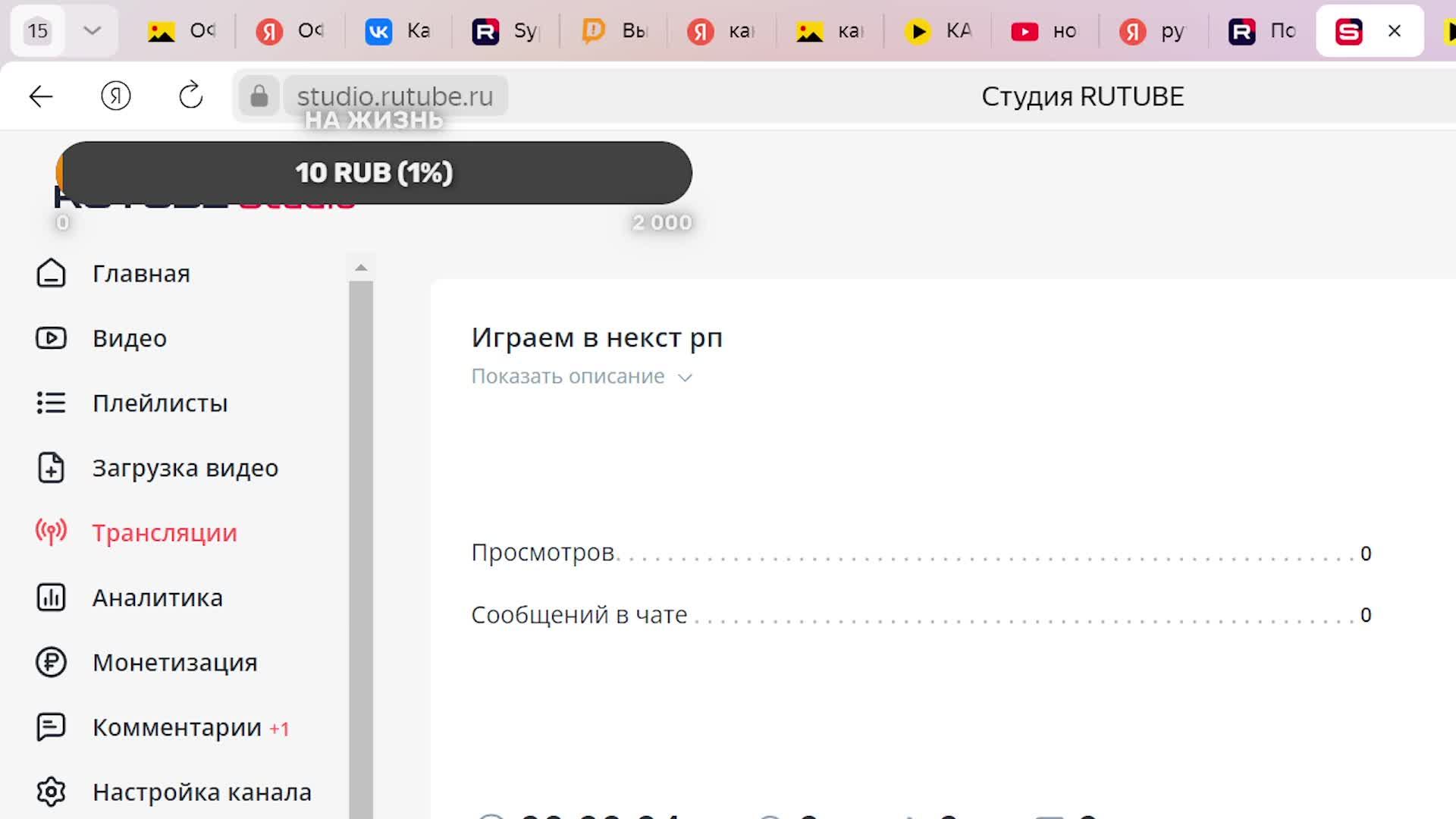Click the Видео play icon in sidebar
This screenshot has width=1456, height=819.
click(51, 338)
